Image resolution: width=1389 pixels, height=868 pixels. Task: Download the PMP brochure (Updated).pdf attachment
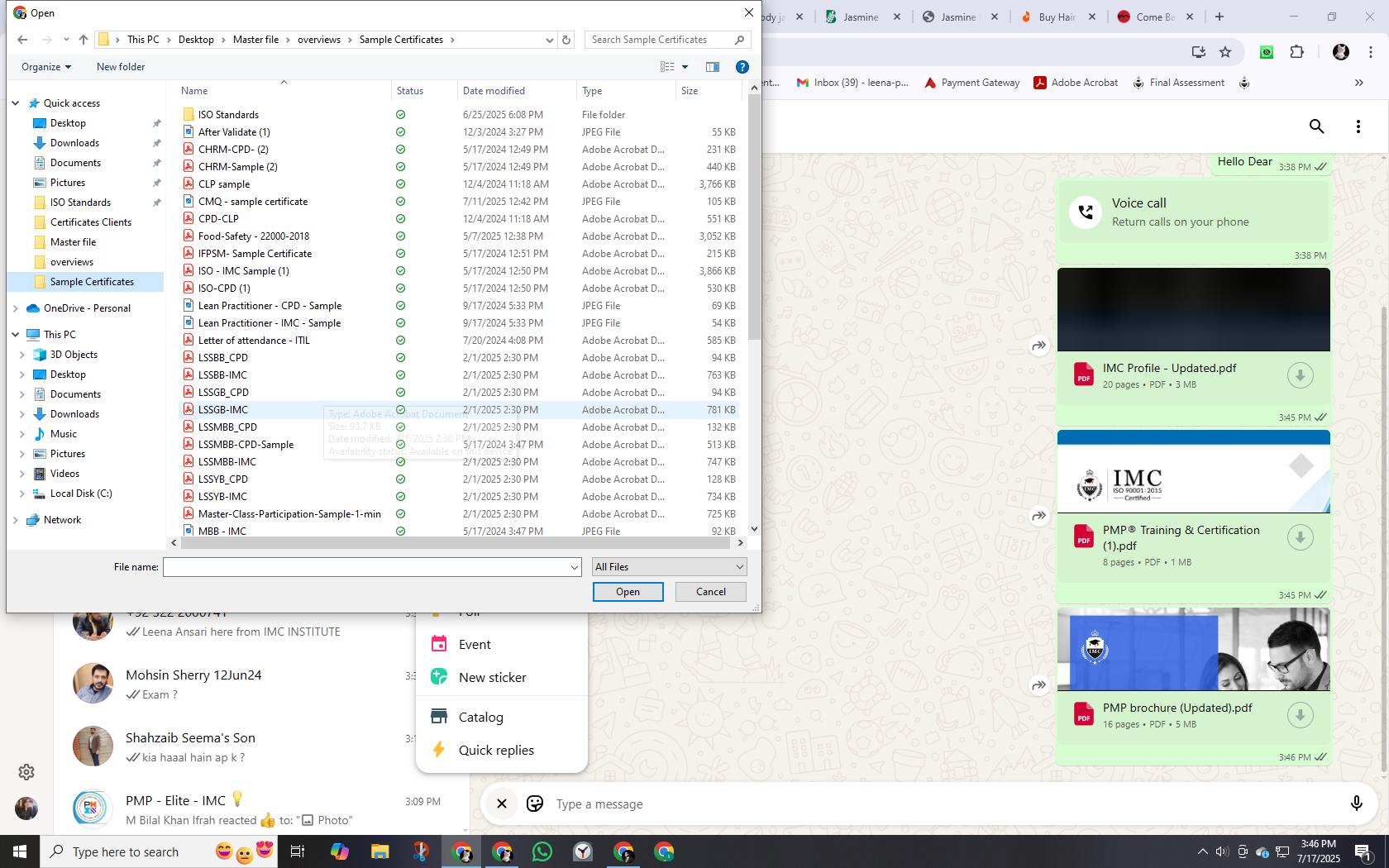(x=1300, y=715)
